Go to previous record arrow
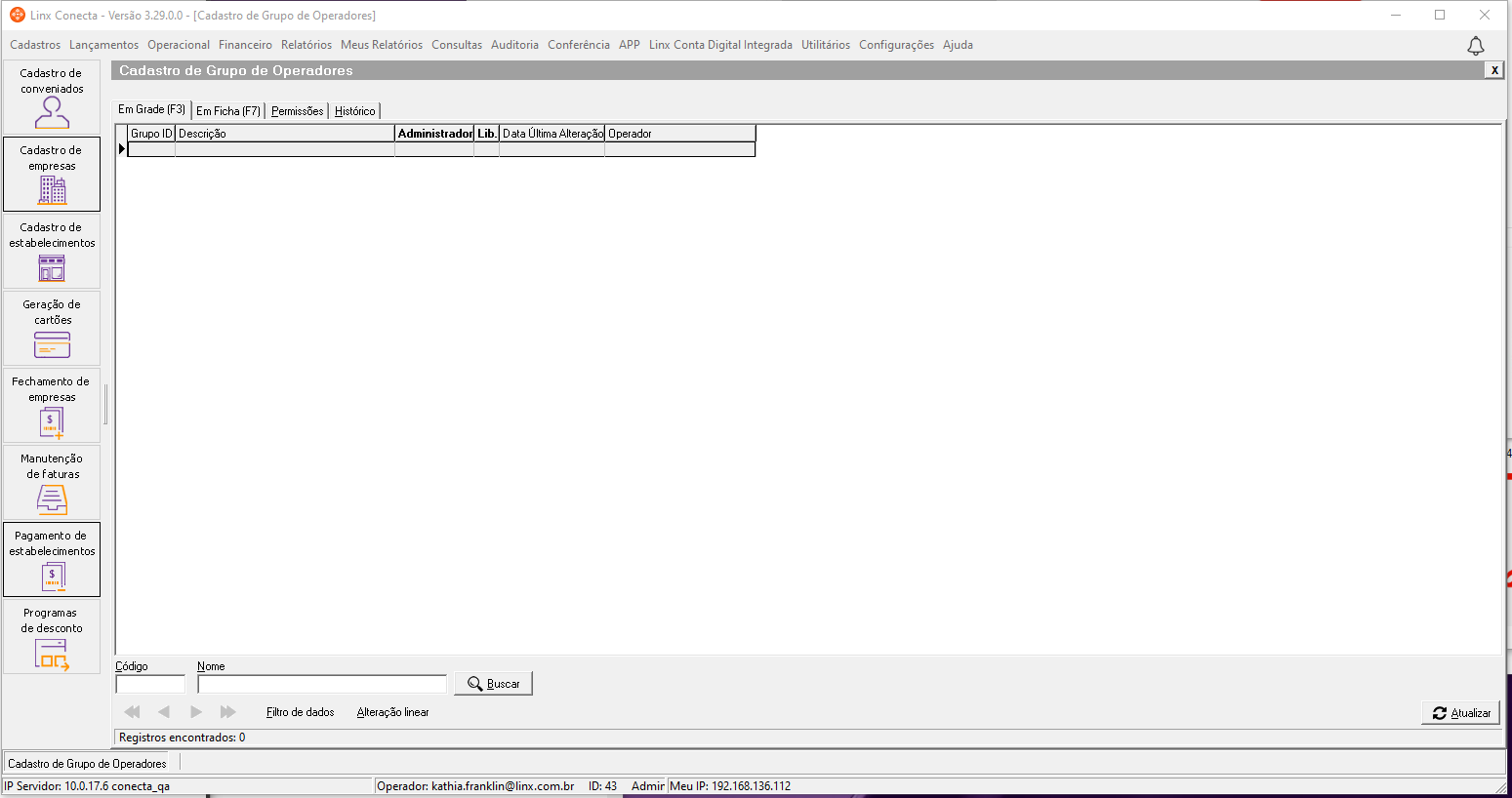This screenshot has height=798, width=1512. pos(164,712)
